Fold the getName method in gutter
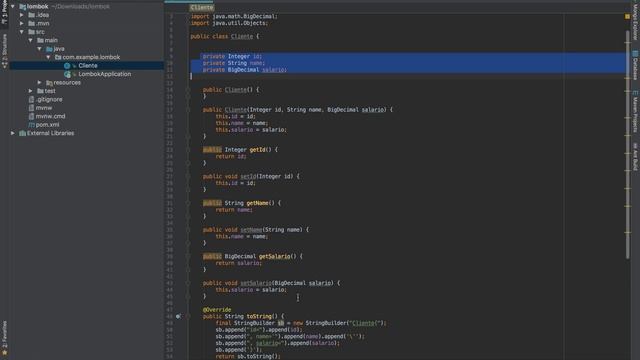The image size is (640, 360). 188,203
